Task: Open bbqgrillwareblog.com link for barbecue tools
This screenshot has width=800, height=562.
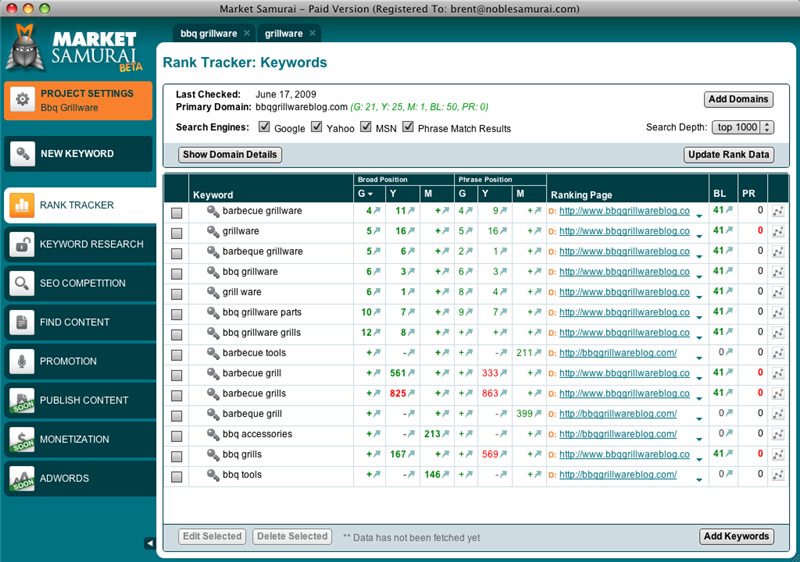Action: point(618,353)
